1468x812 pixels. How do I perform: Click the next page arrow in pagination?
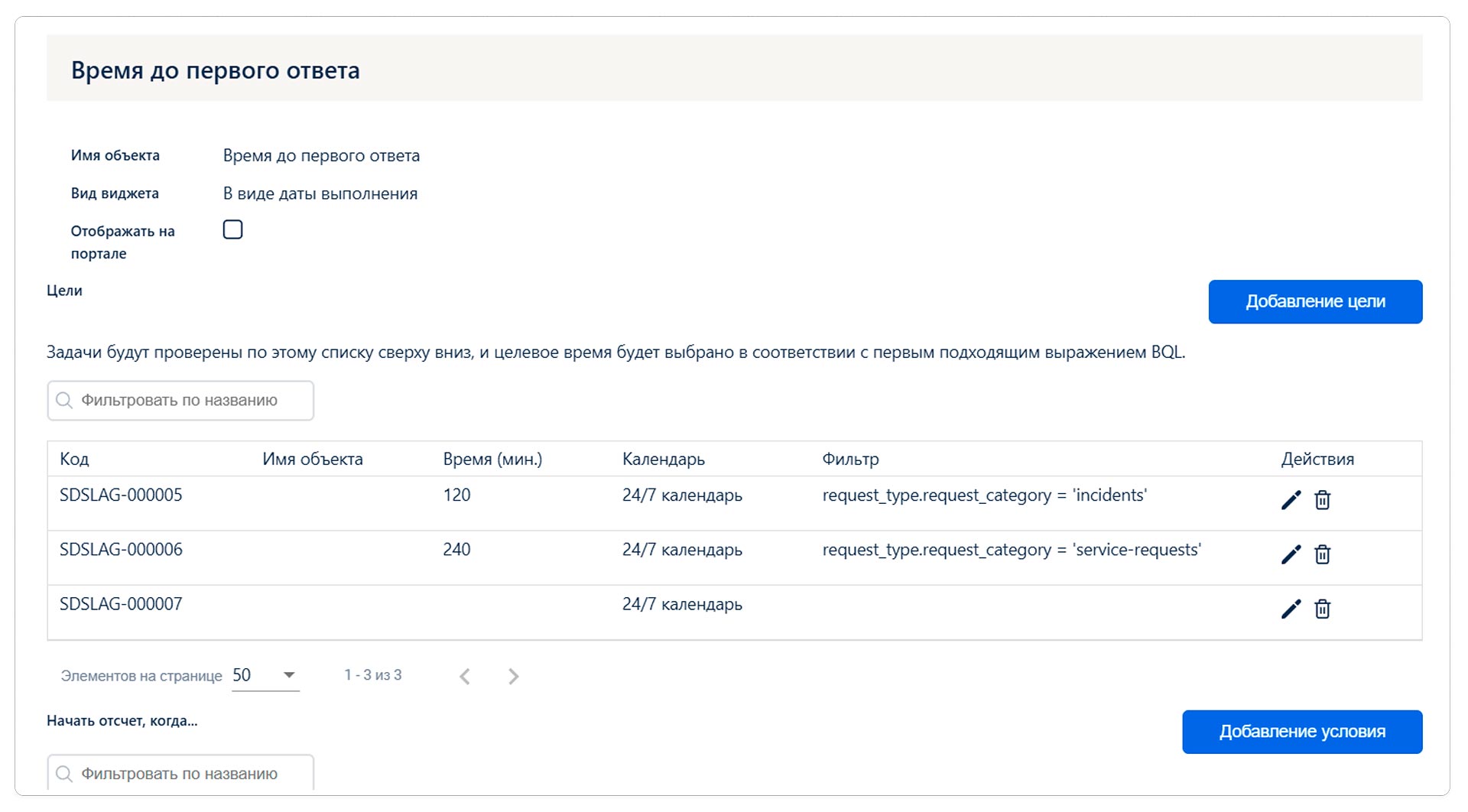tap(513, 676)
